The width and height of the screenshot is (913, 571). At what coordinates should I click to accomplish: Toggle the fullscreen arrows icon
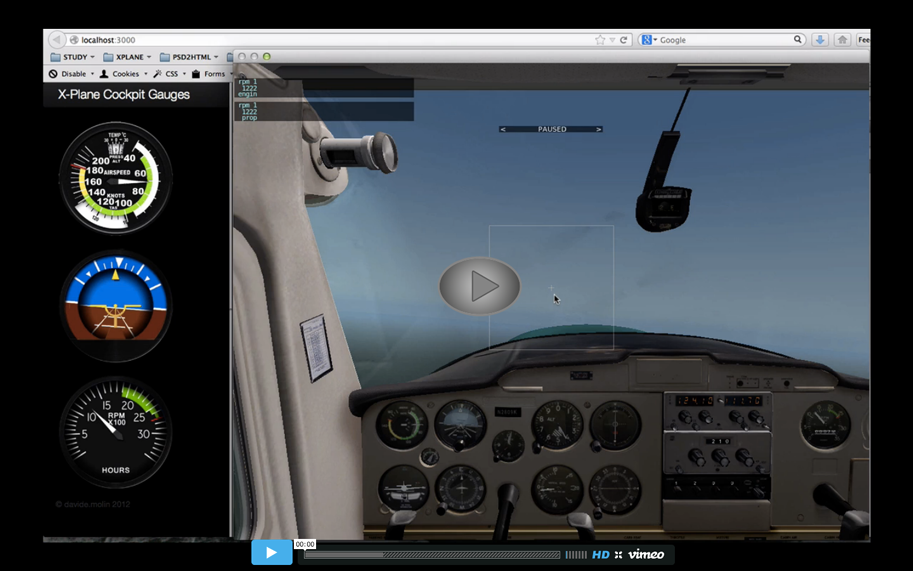[x=618, y=555]
